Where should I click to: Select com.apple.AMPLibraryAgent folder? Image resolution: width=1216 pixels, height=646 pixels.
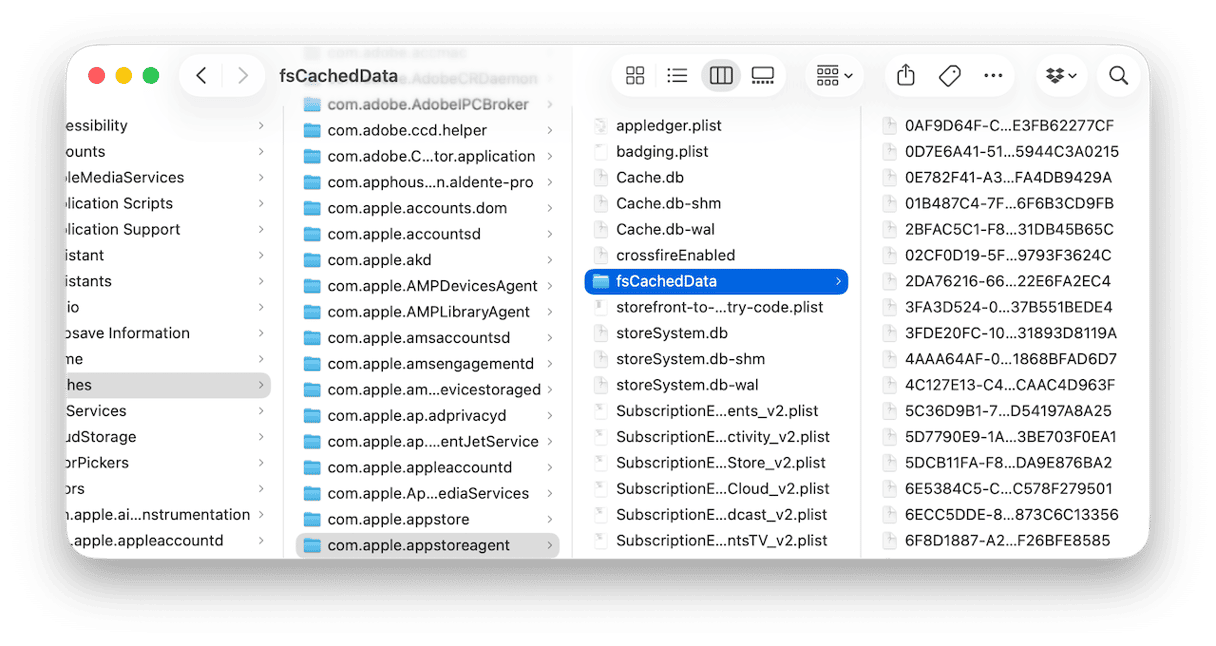click(428, 312)
